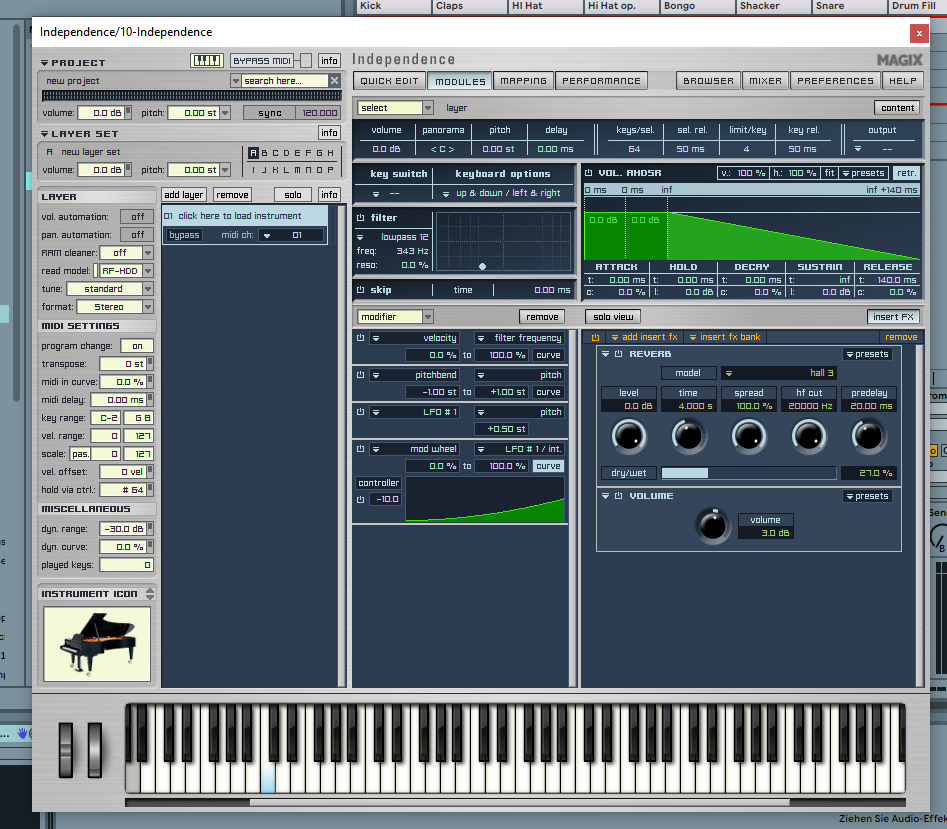
Task: Select layer set slot P
Action: point(330,170)
